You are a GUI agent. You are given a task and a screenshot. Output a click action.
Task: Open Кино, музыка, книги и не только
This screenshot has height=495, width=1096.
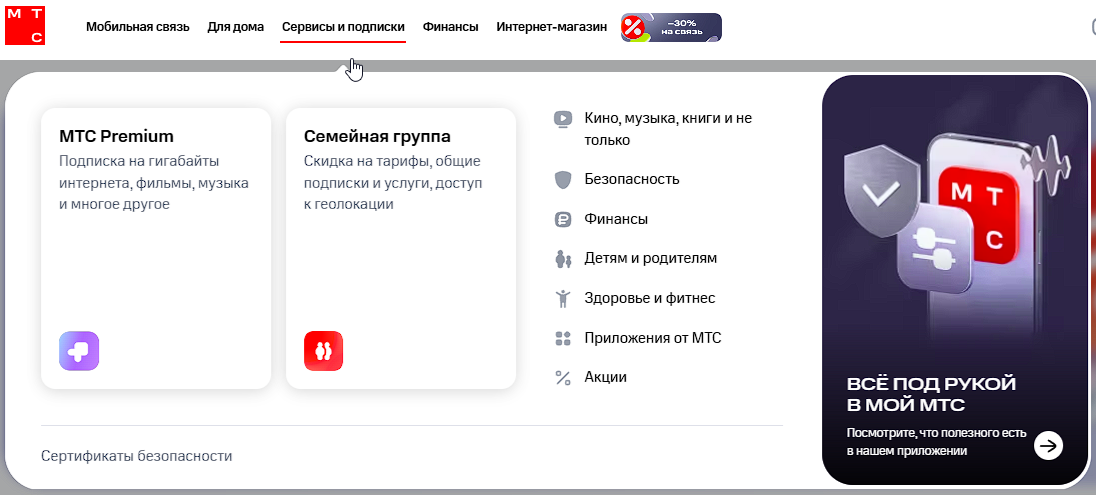(x=668, y=129)
